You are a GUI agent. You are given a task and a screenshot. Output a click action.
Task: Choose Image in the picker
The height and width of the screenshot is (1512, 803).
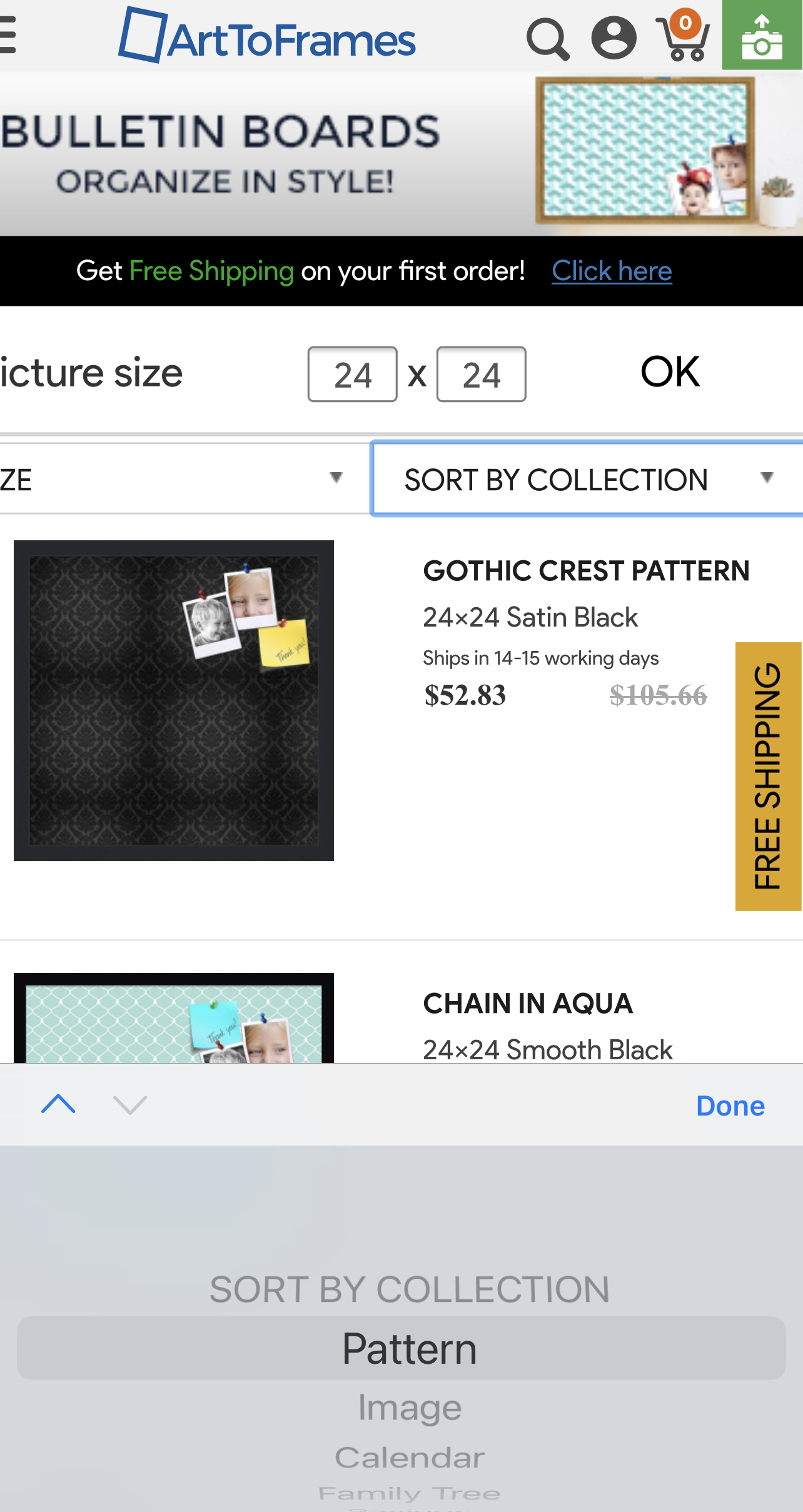point(409,1408)
